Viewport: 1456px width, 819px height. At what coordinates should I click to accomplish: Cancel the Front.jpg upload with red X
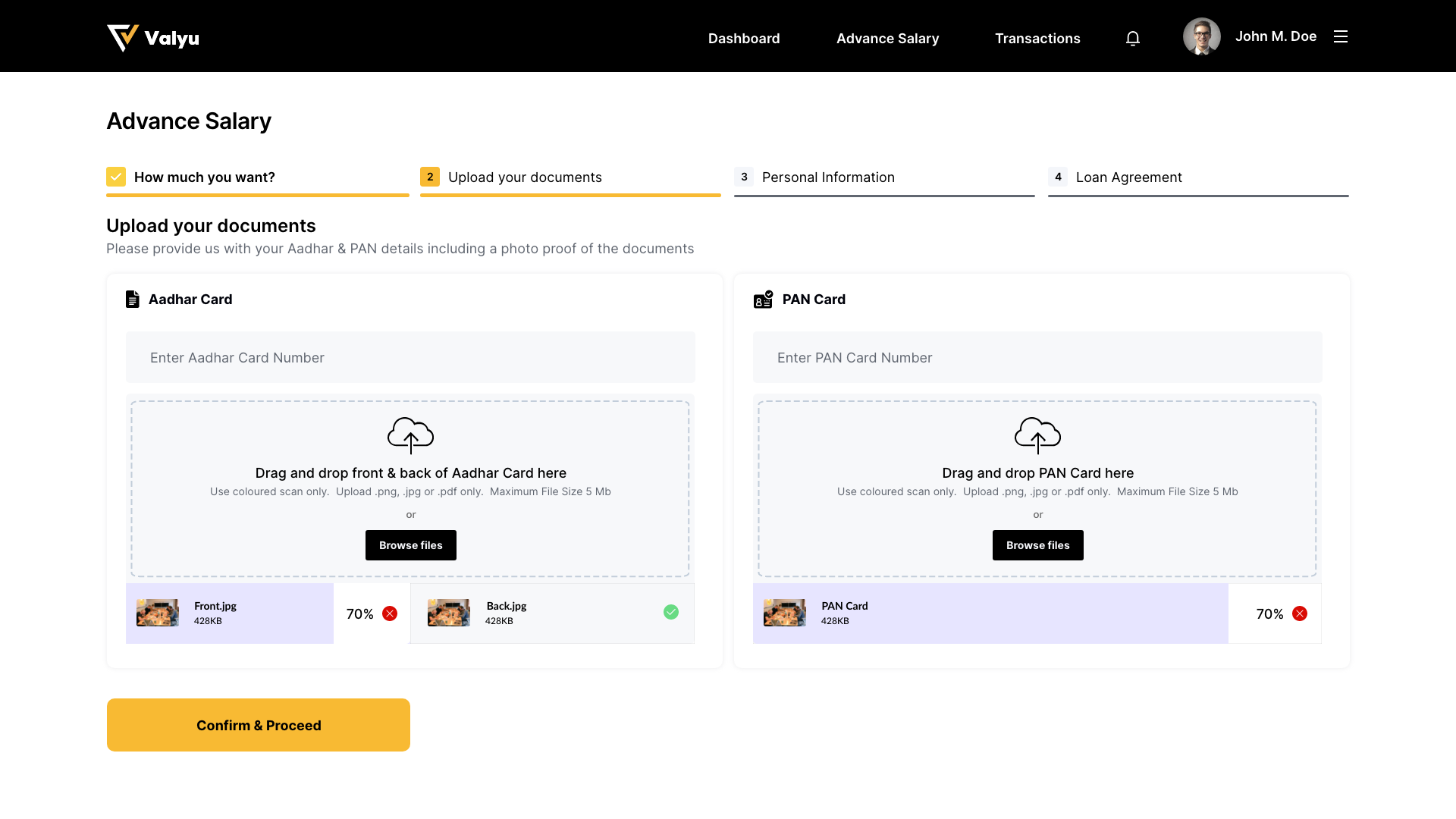pyautogui.click(x=390, y=613)
